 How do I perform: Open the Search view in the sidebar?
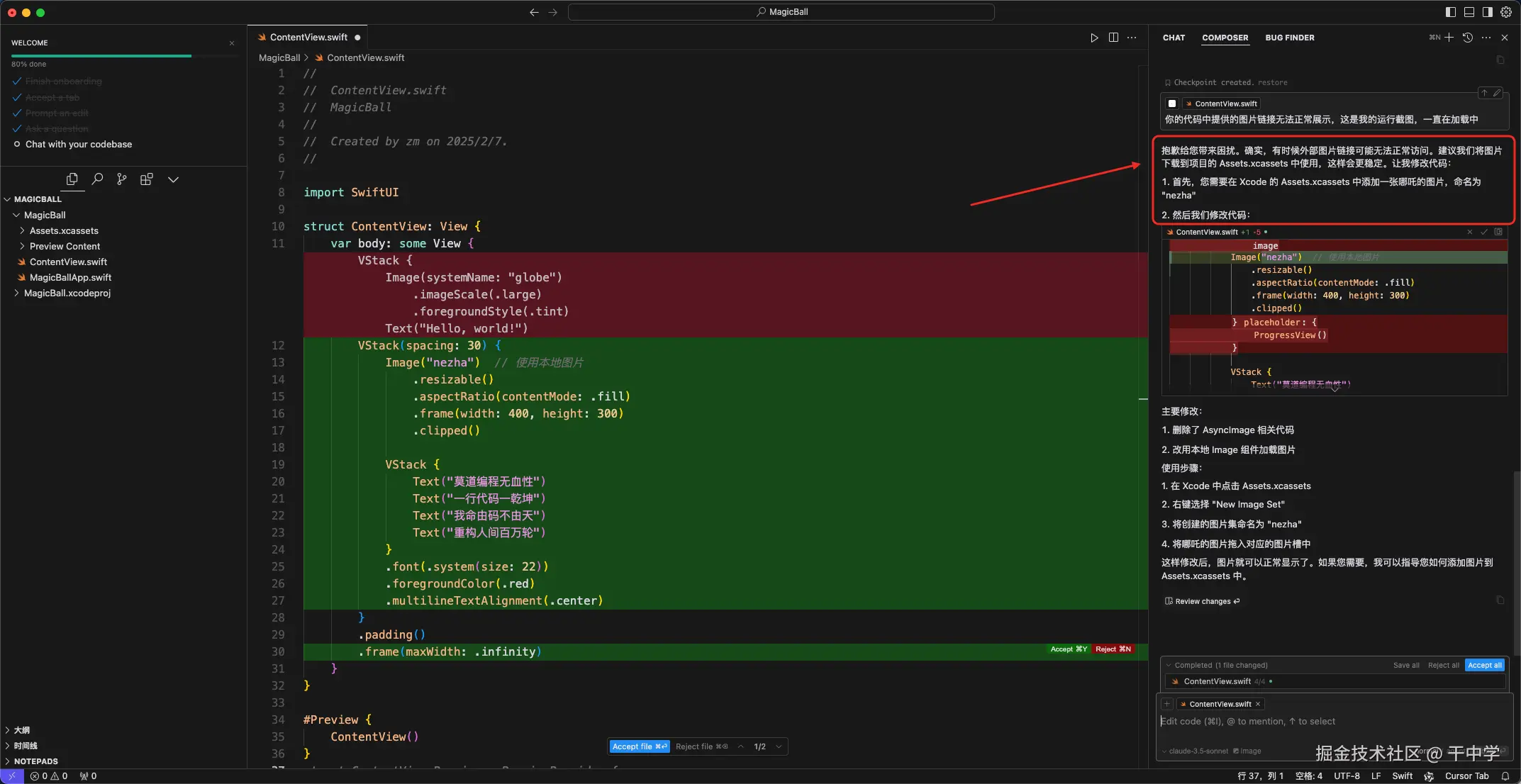pyautogui.click(x=98, y=179)
